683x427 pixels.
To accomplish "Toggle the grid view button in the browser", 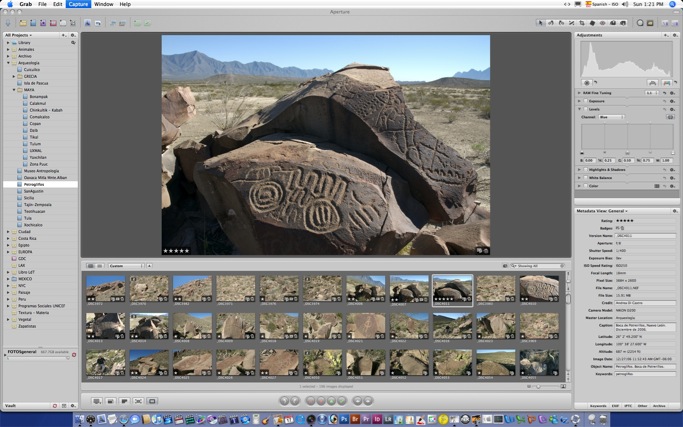I will point(91,266).
